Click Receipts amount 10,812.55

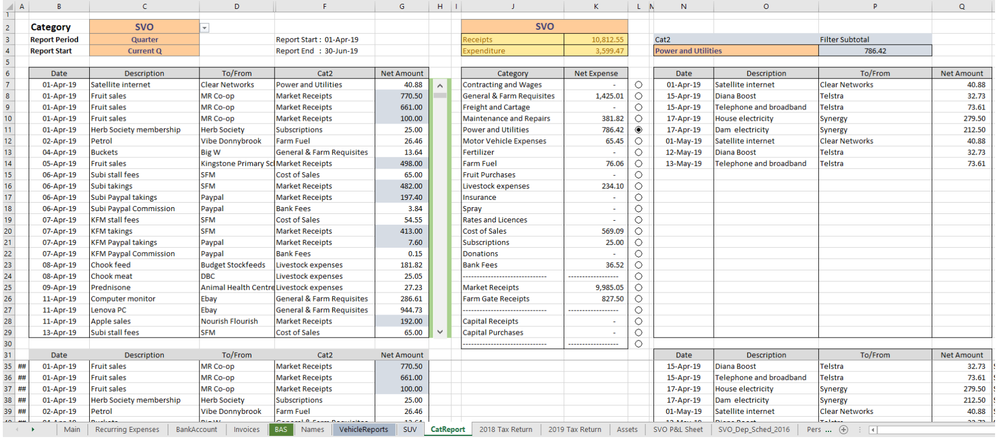(x=596, y=39)
